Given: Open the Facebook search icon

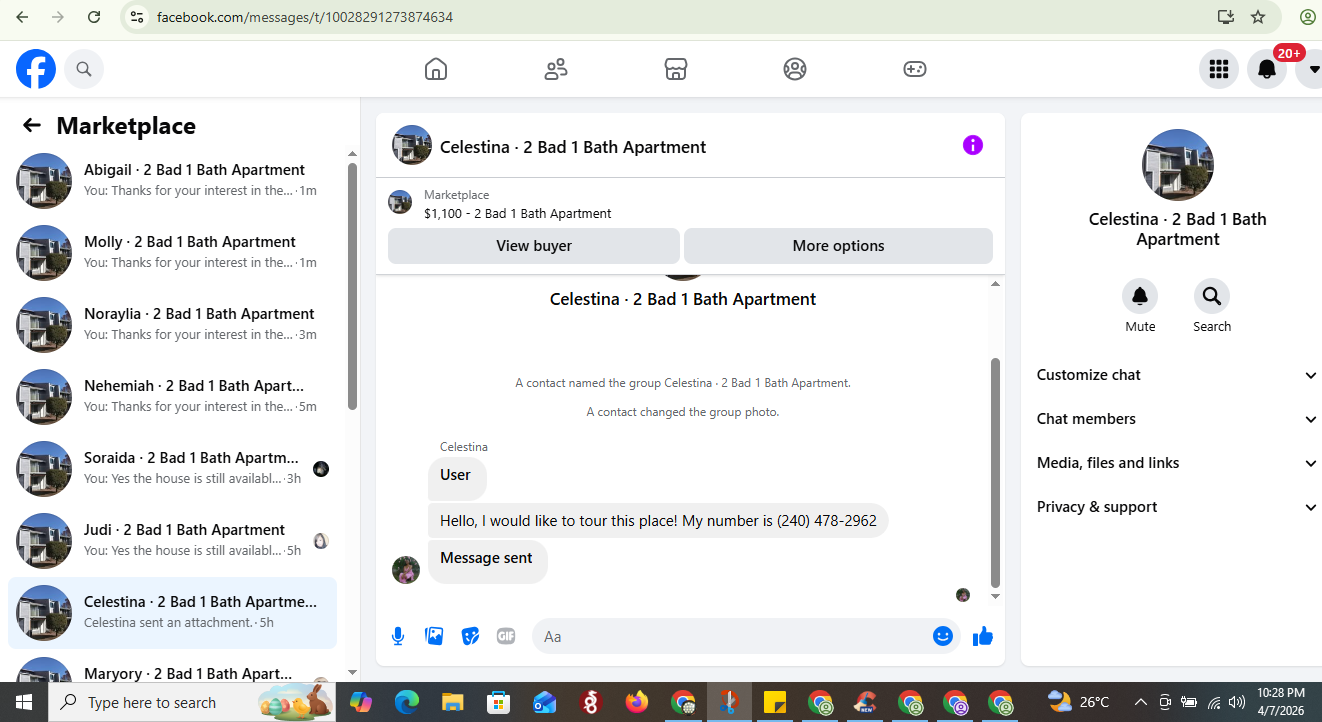Looking at the screenshot, I should click(x=84, y=69).
